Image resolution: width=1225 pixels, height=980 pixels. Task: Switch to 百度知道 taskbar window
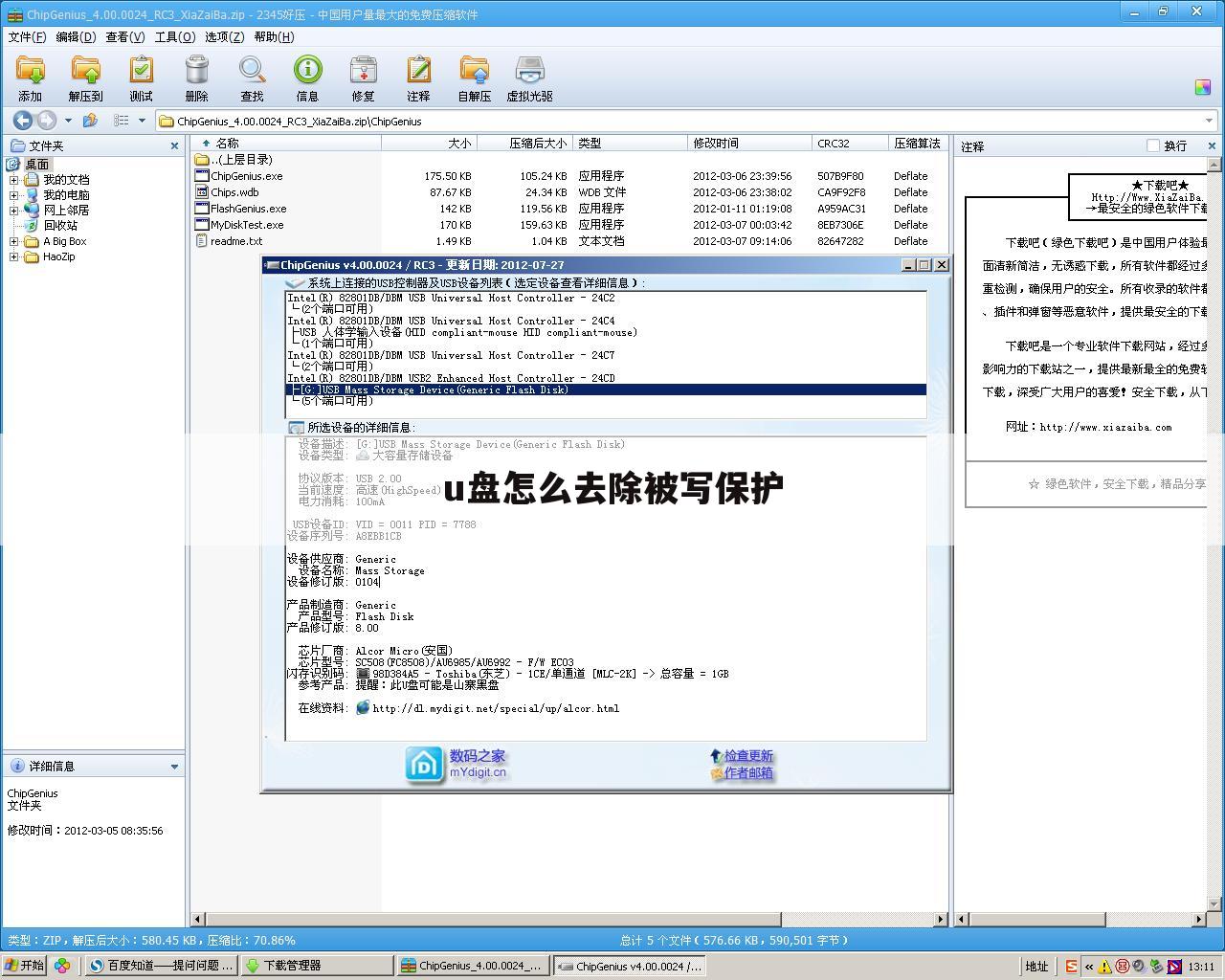click(x=161, y=966)
